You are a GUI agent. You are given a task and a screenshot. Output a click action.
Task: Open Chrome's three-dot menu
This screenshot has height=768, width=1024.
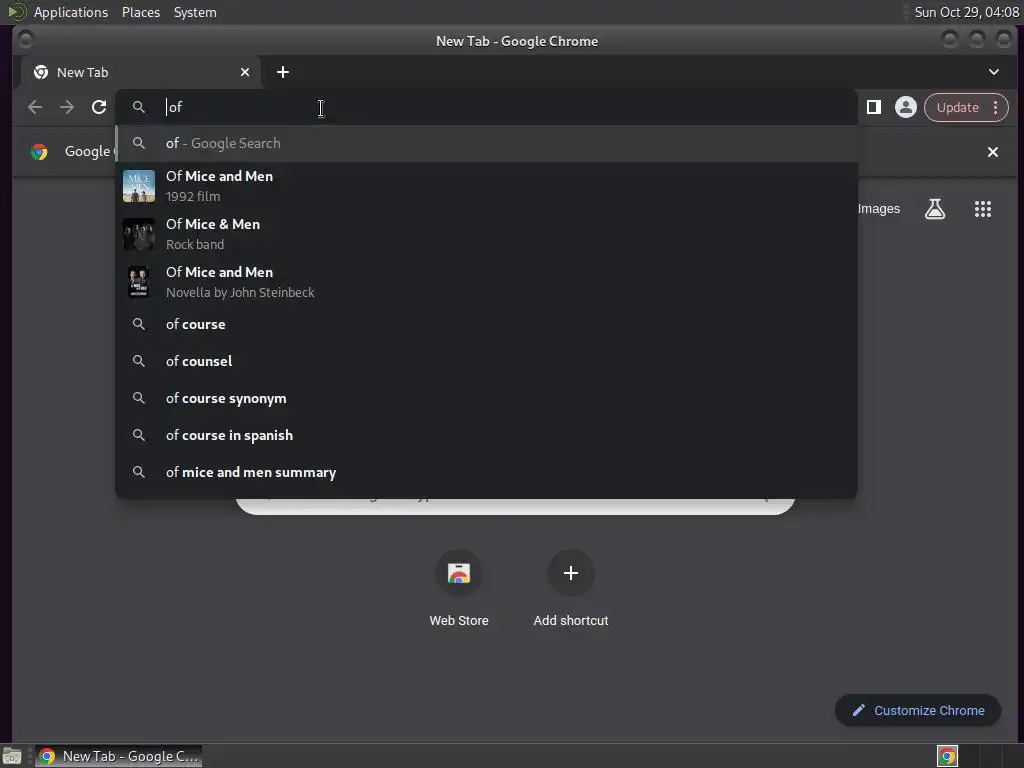(x=995, y=107)
